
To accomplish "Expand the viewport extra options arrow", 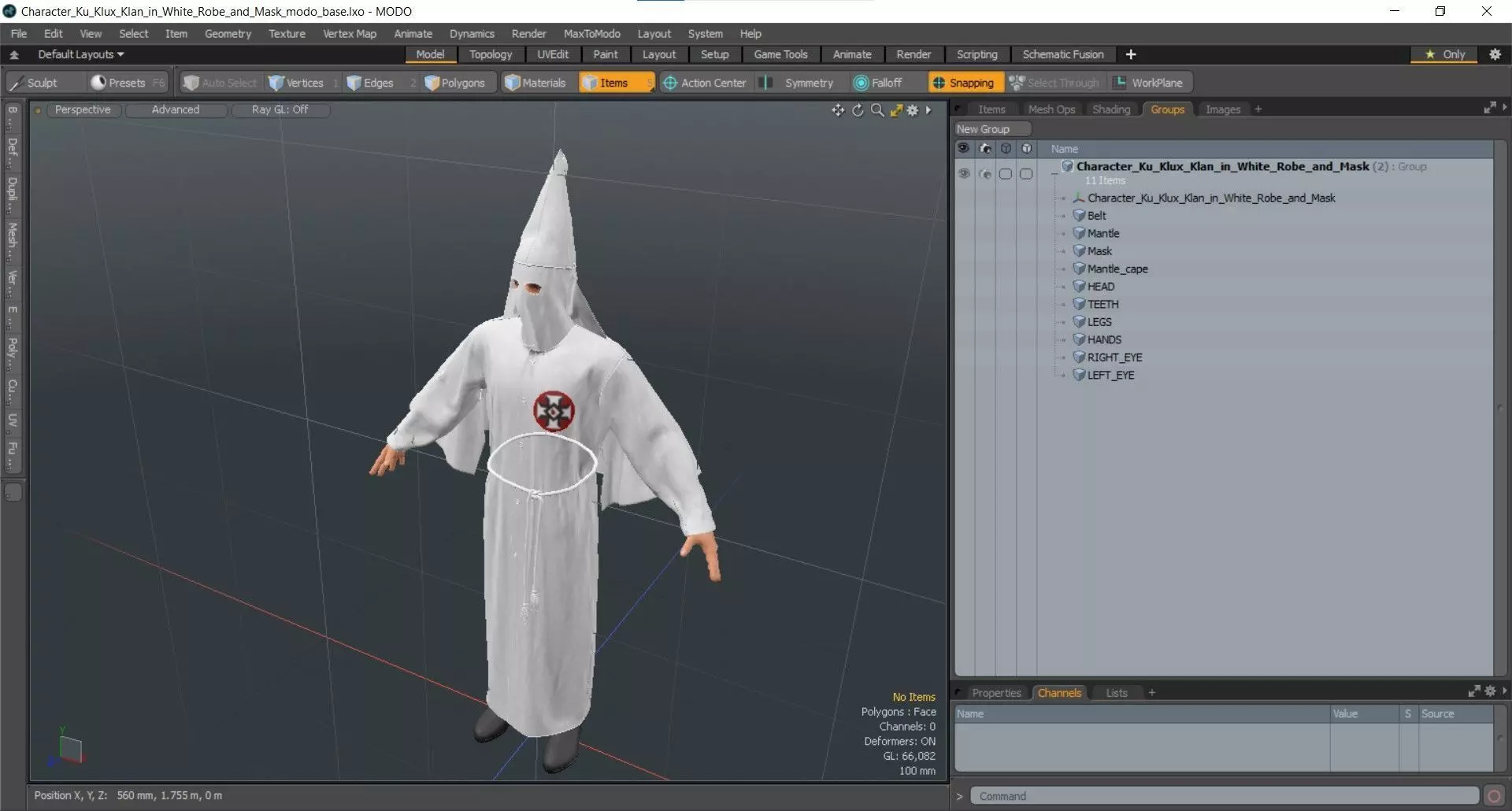I will click(x=929, y=110).
